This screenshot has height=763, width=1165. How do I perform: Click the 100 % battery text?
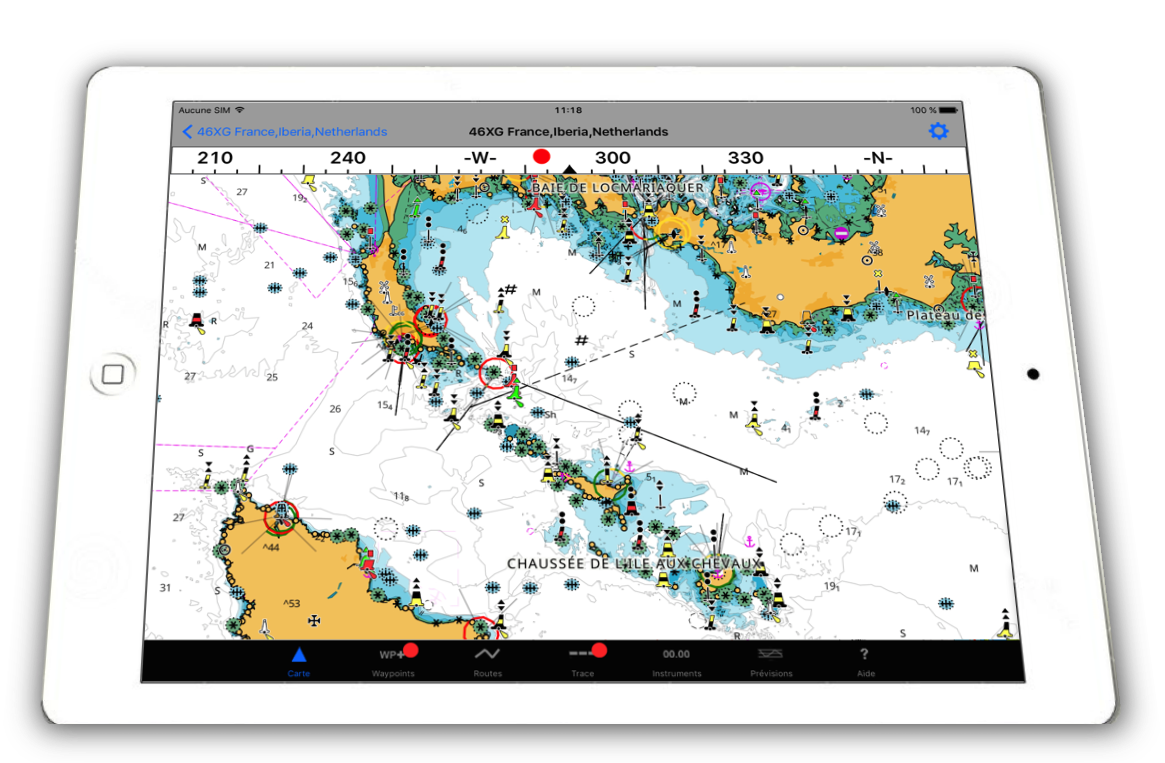coord(924,110)
